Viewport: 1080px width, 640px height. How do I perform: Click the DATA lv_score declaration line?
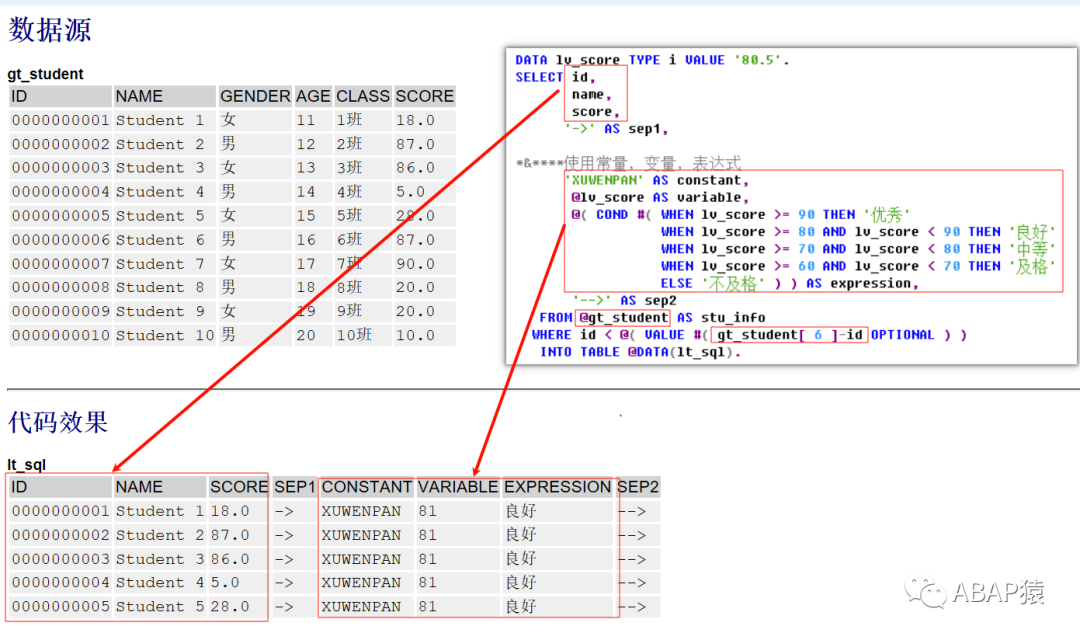click(652, 60)
